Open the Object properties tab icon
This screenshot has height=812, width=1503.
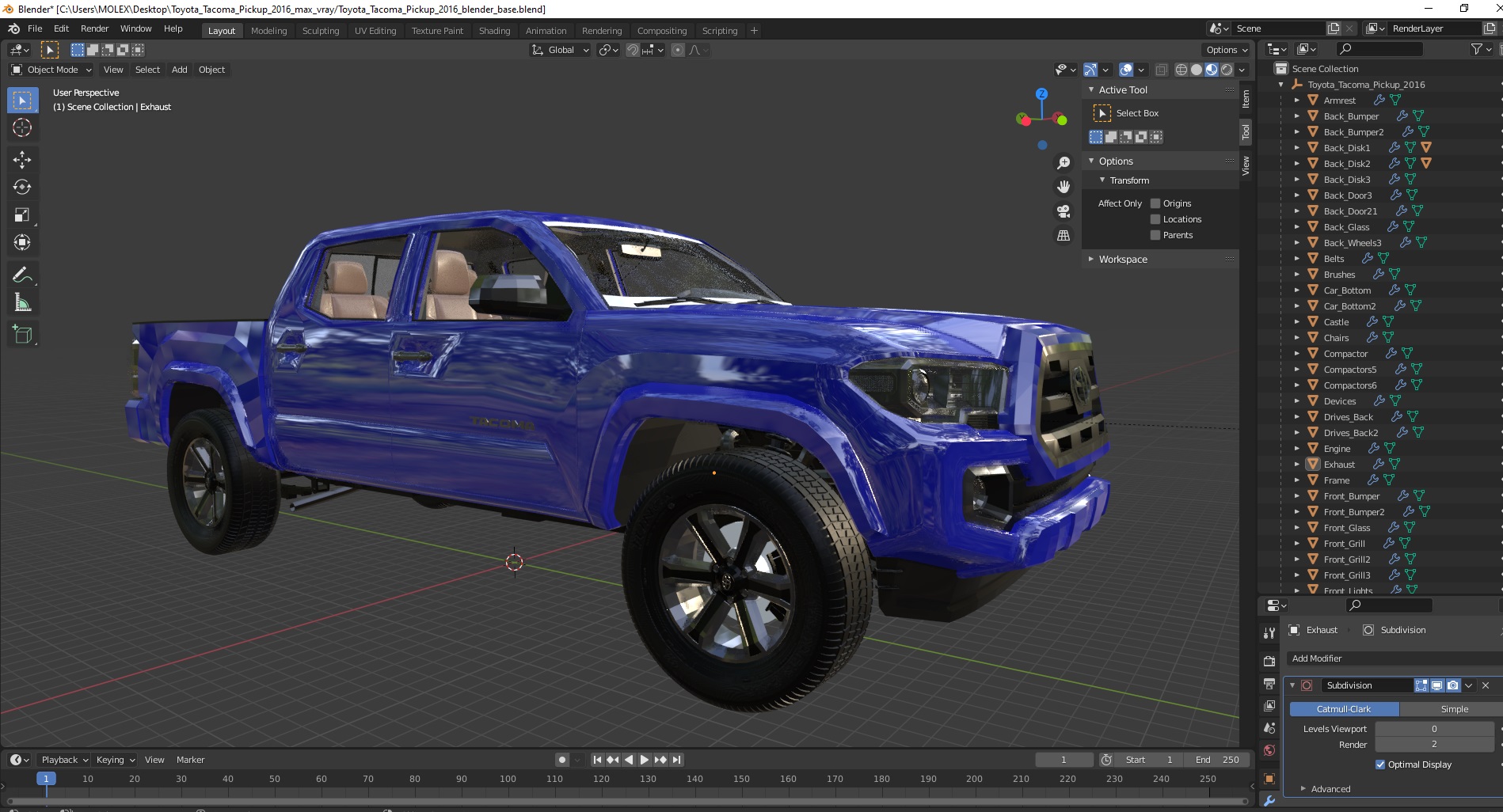[1269, 779]
